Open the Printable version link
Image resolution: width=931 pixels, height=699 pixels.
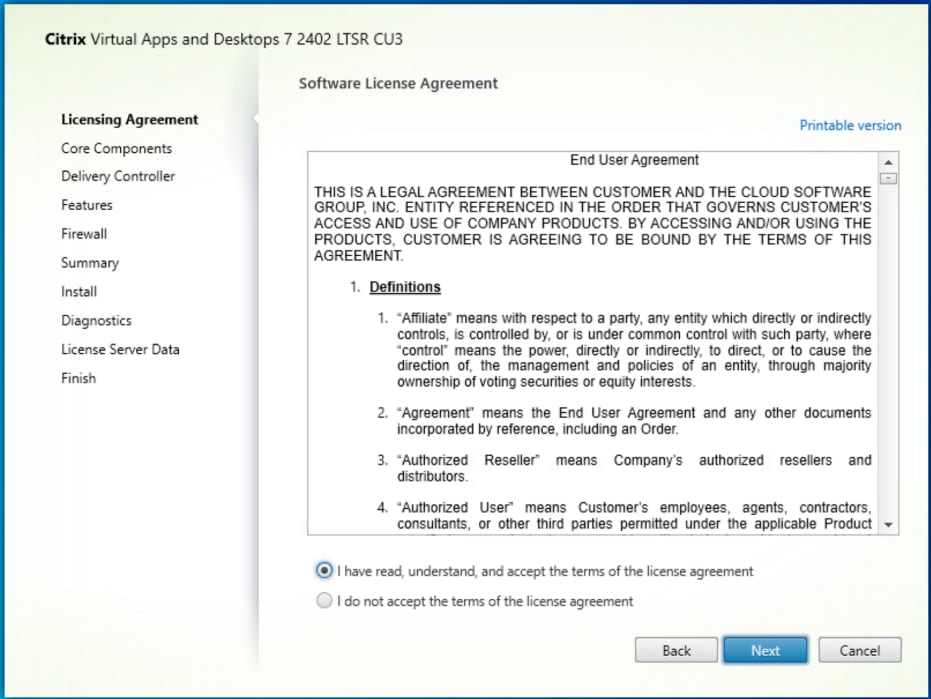pos(850,125)
